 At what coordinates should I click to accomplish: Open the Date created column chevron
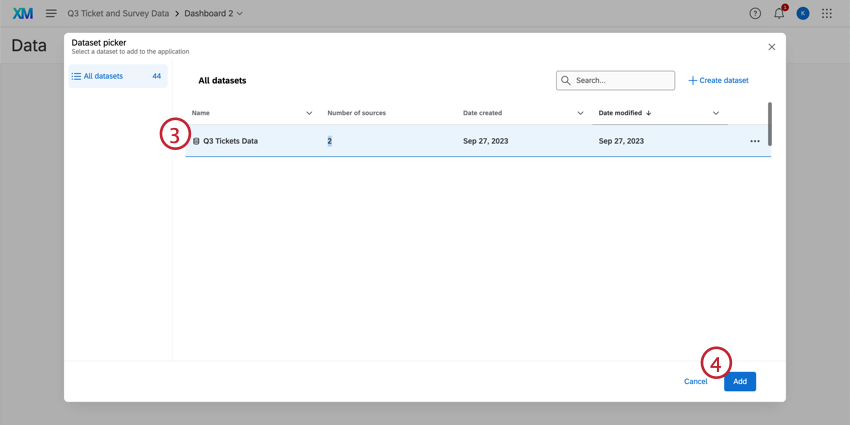coord(580,113)
